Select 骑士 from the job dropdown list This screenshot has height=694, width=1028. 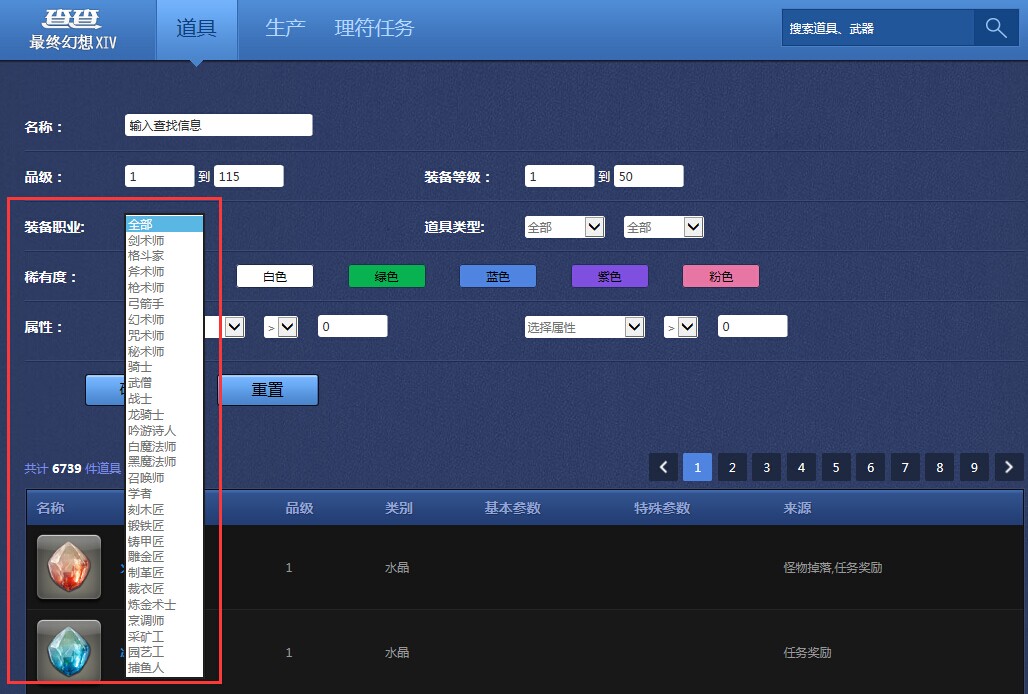[140, 367]
